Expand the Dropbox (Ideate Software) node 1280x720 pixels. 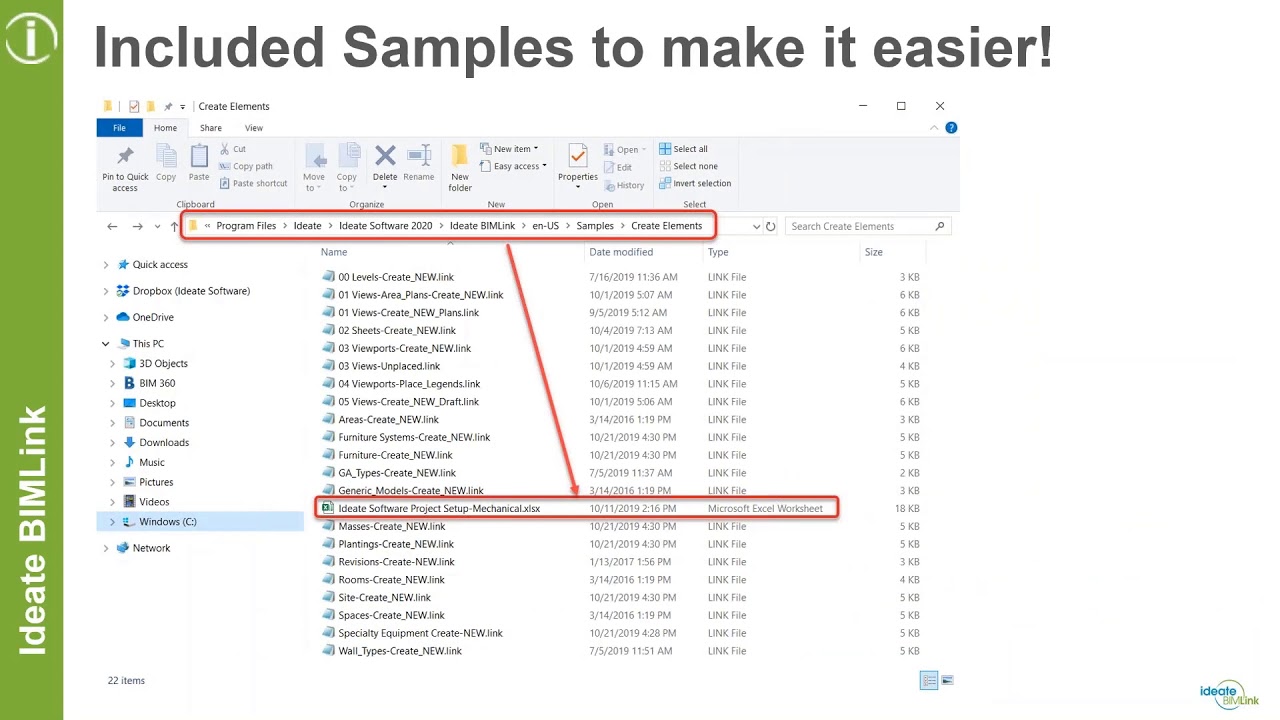pos(106,291)
